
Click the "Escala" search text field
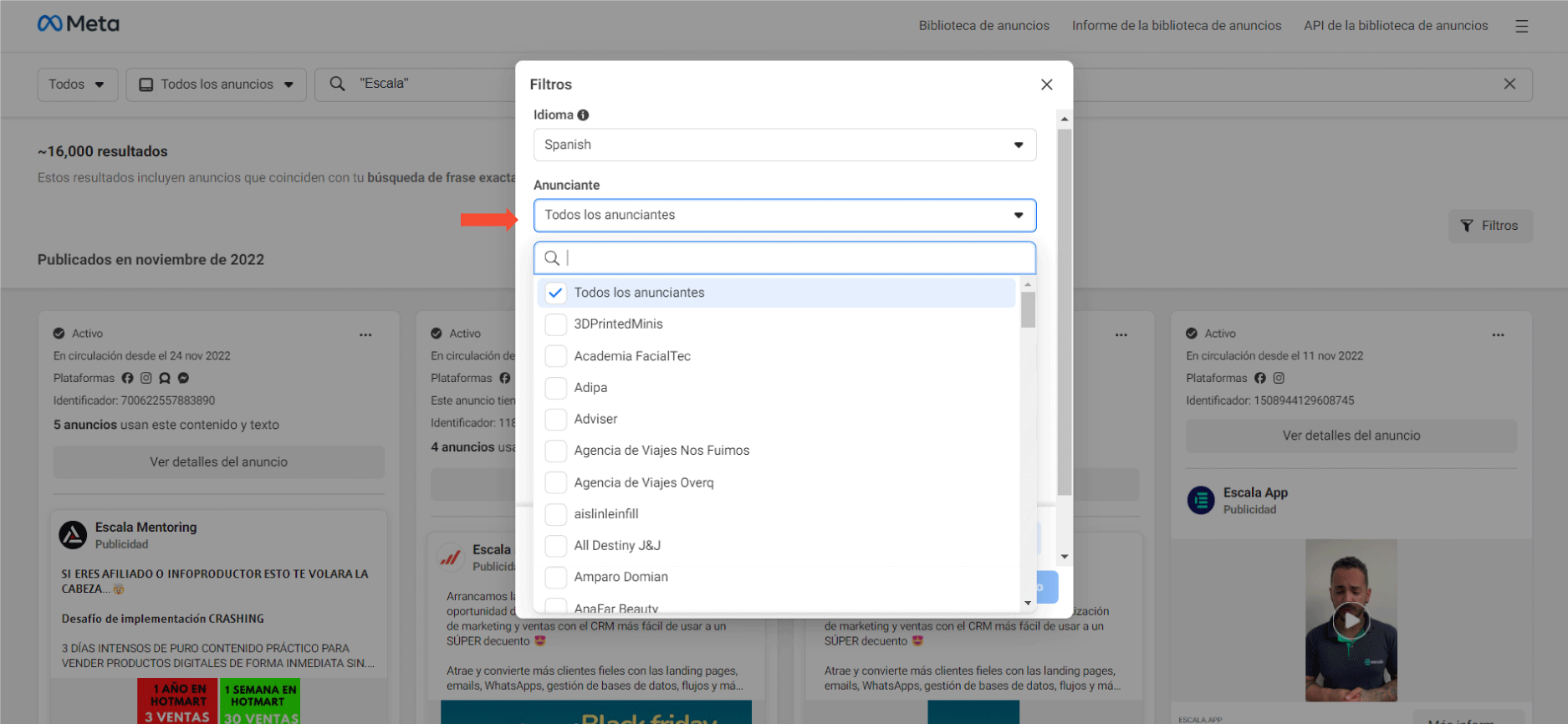tap(384, 84)
